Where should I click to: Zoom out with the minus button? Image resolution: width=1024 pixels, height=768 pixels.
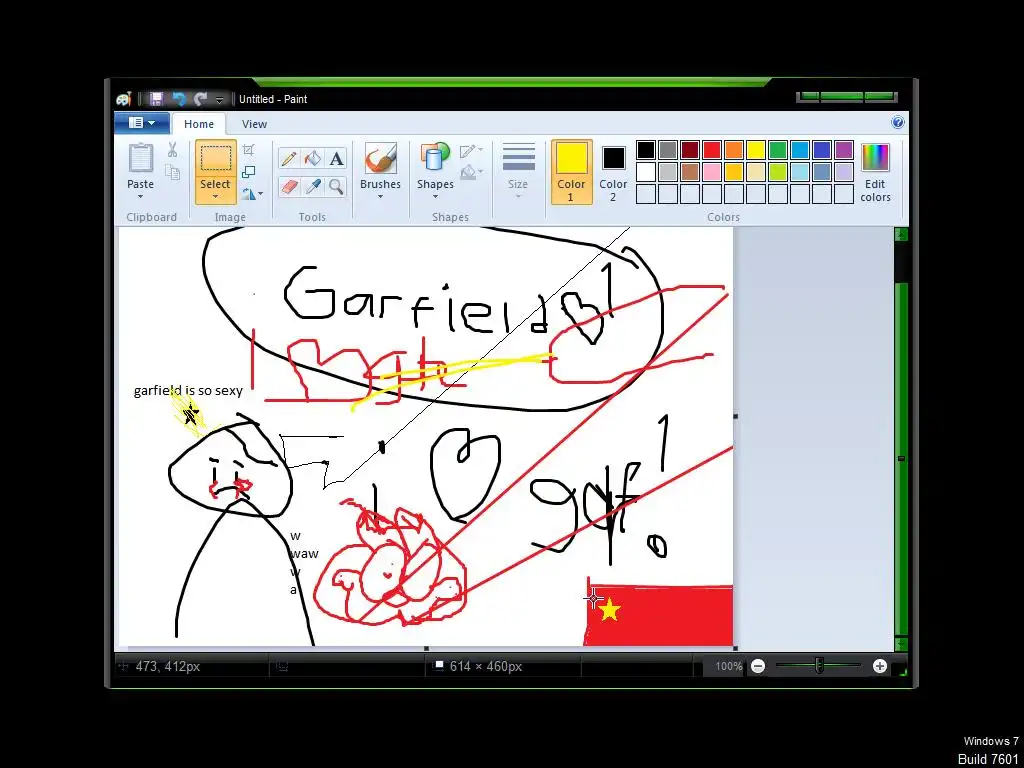tap(758, 666)
